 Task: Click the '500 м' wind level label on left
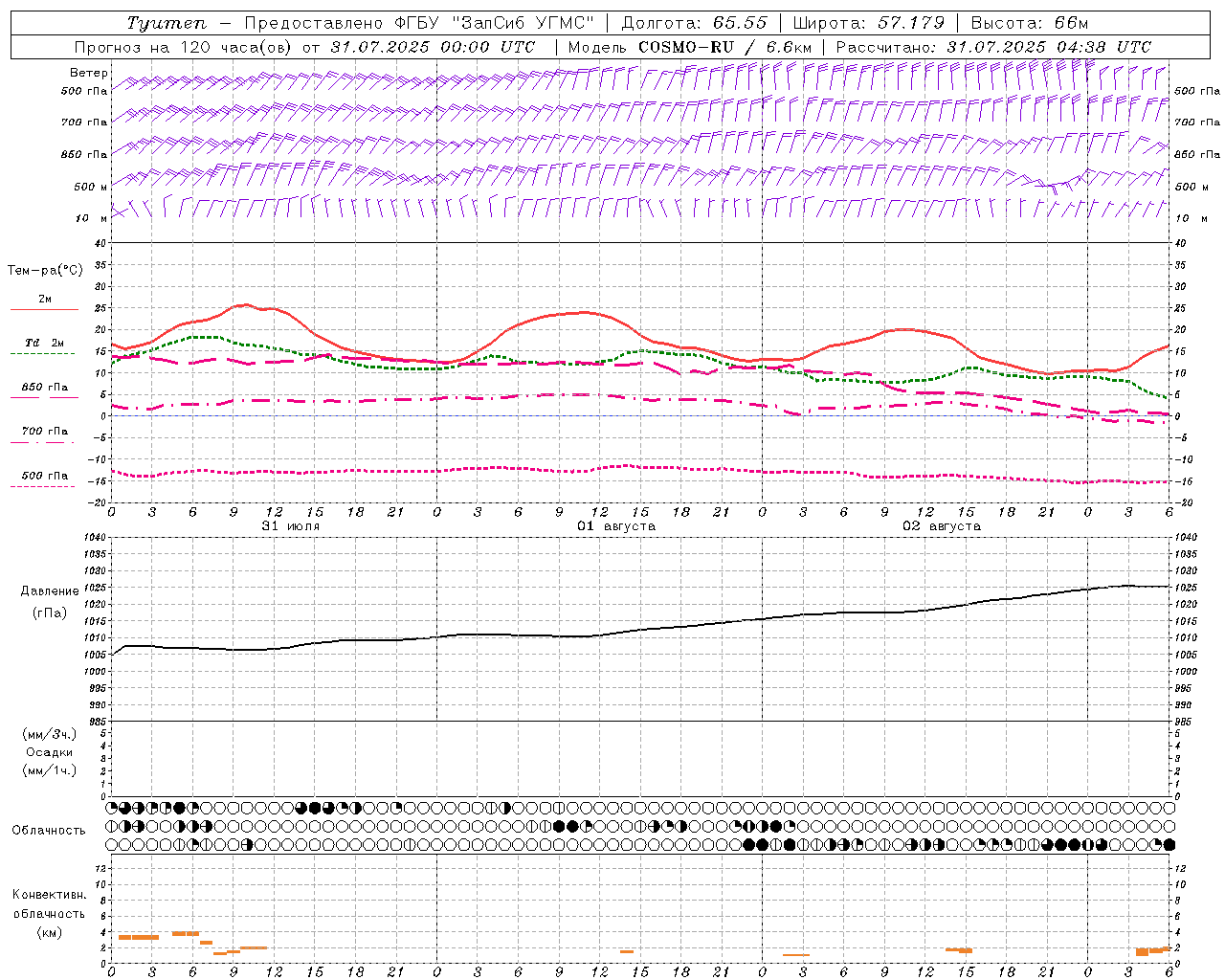[90, 187]
